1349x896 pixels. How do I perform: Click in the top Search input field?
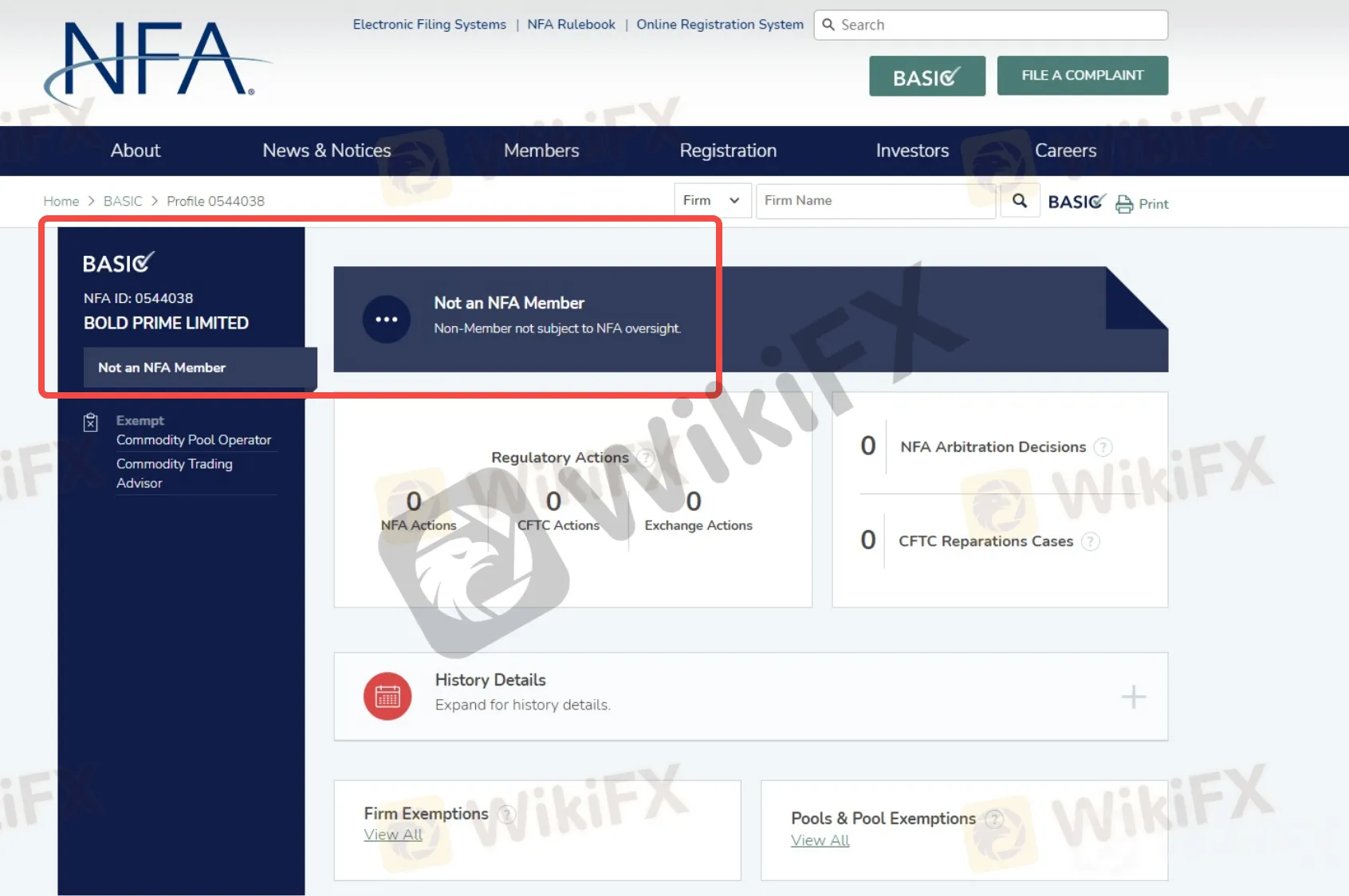click(x=991, y=25)
